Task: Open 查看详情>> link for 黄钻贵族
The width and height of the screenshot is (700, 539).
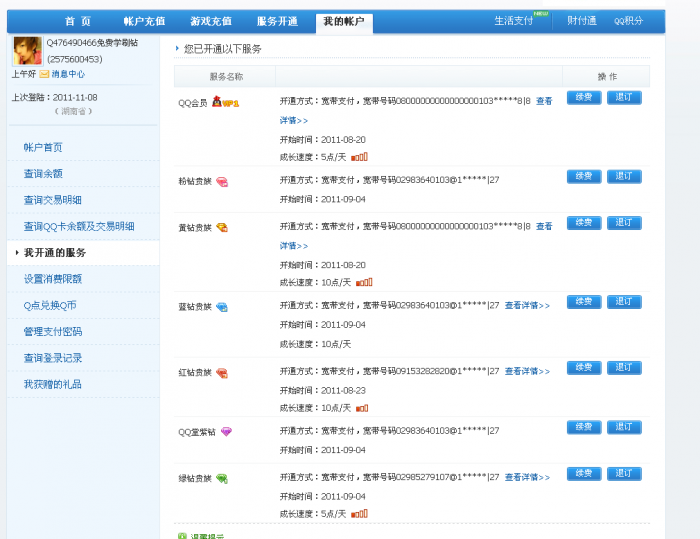Action: pyautogui.click(x=544, y=227)
